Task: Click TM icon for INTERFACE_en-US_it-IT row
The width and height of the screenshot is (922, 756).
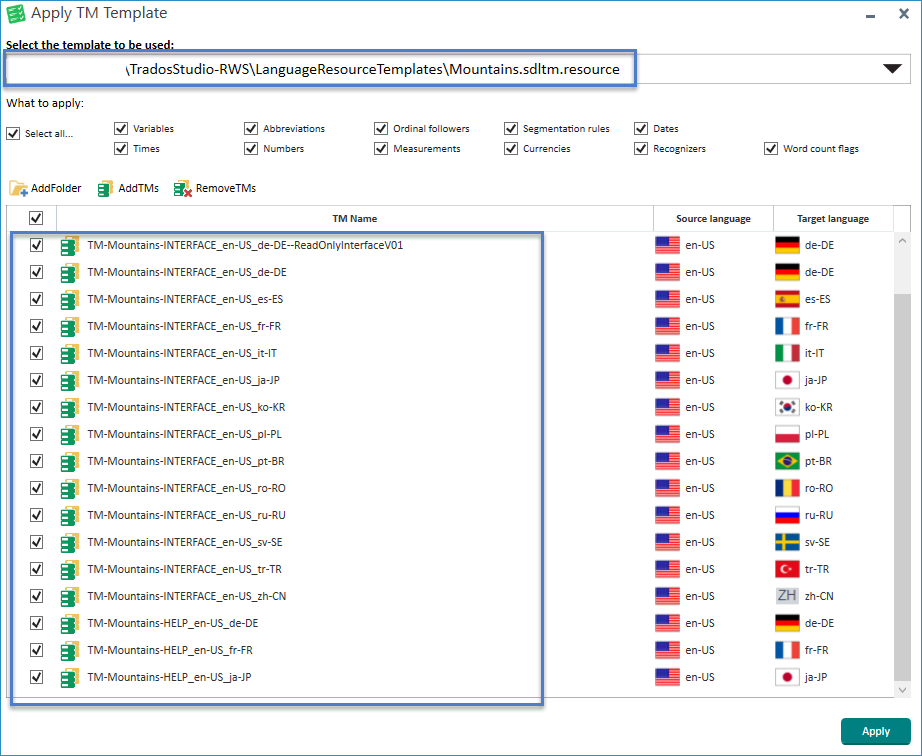Action: coord(70,354)
